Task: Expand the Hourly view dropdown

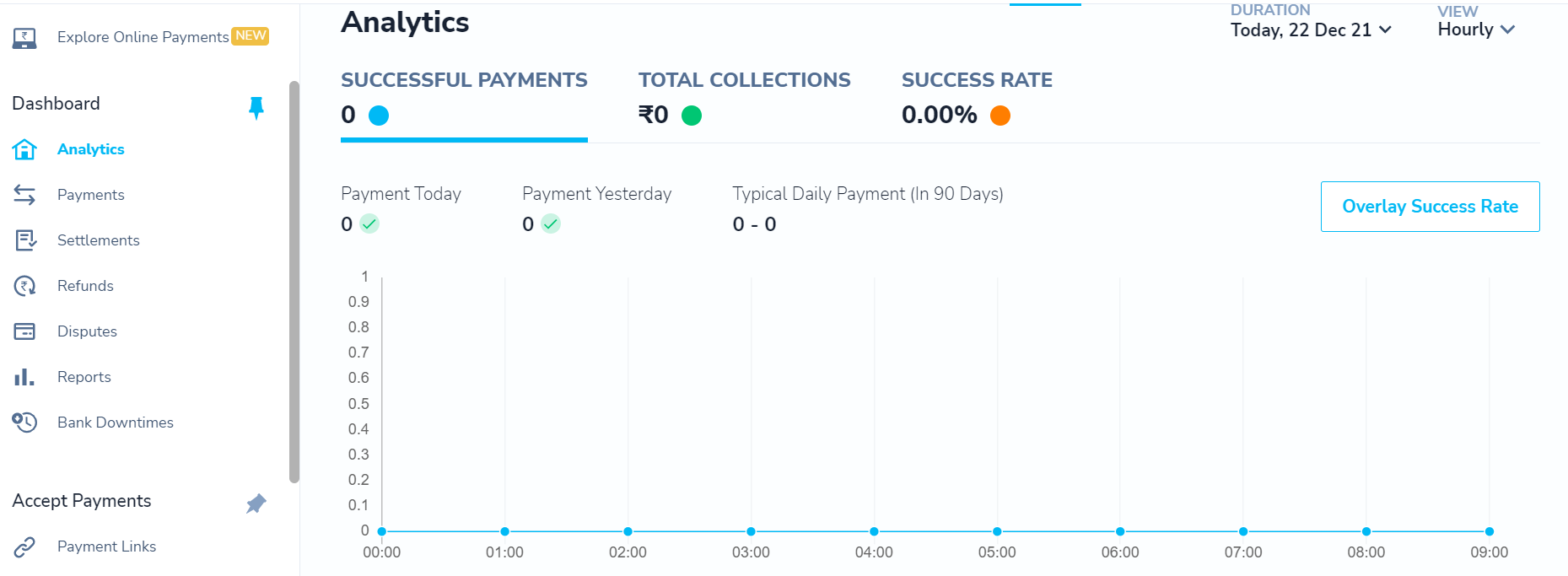Action: pos(1476,30)
